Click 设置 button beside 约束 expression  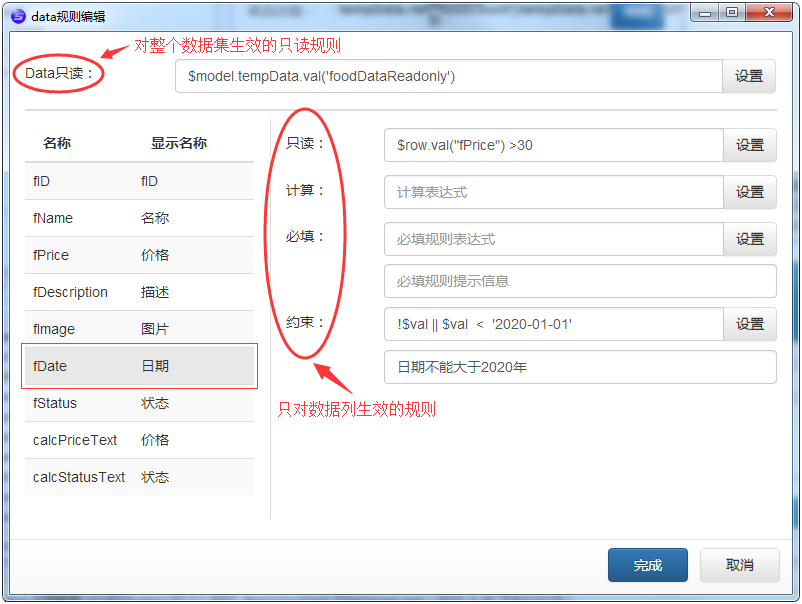click(x=750, y=324)
